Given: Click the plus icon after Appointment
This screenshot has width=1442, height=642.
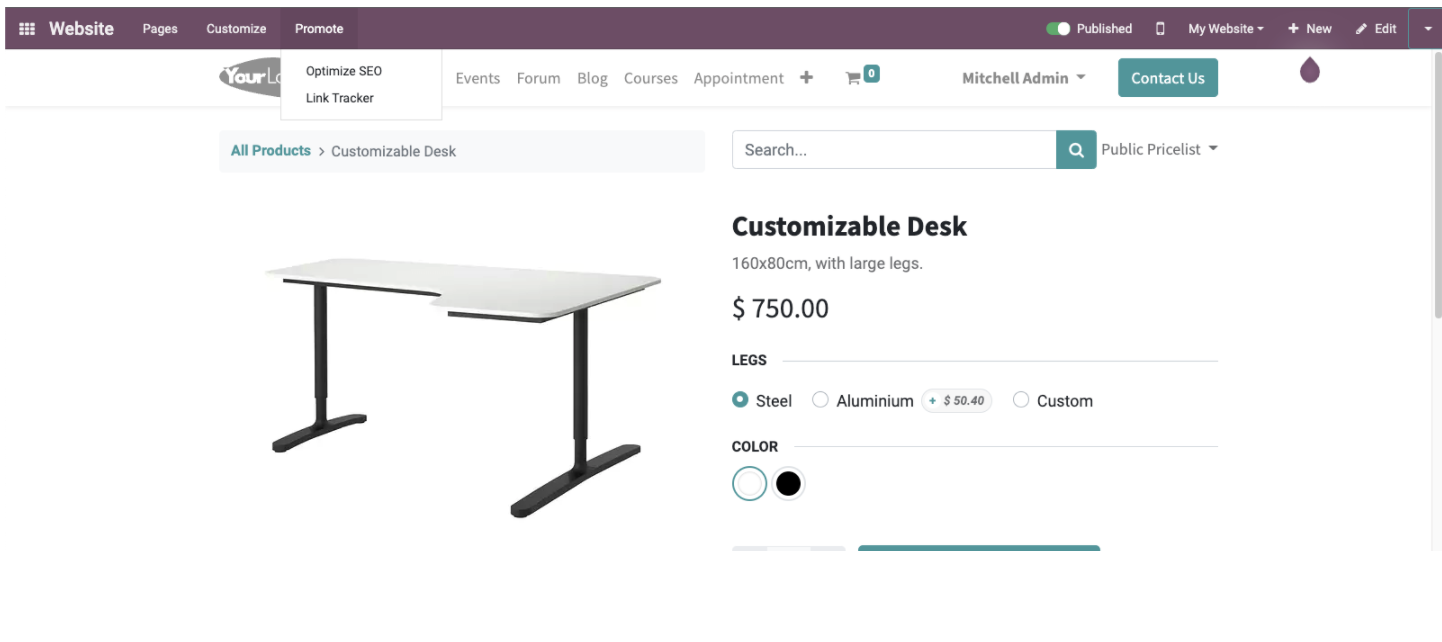Looking at the screenshot, I should pos(806,78).
